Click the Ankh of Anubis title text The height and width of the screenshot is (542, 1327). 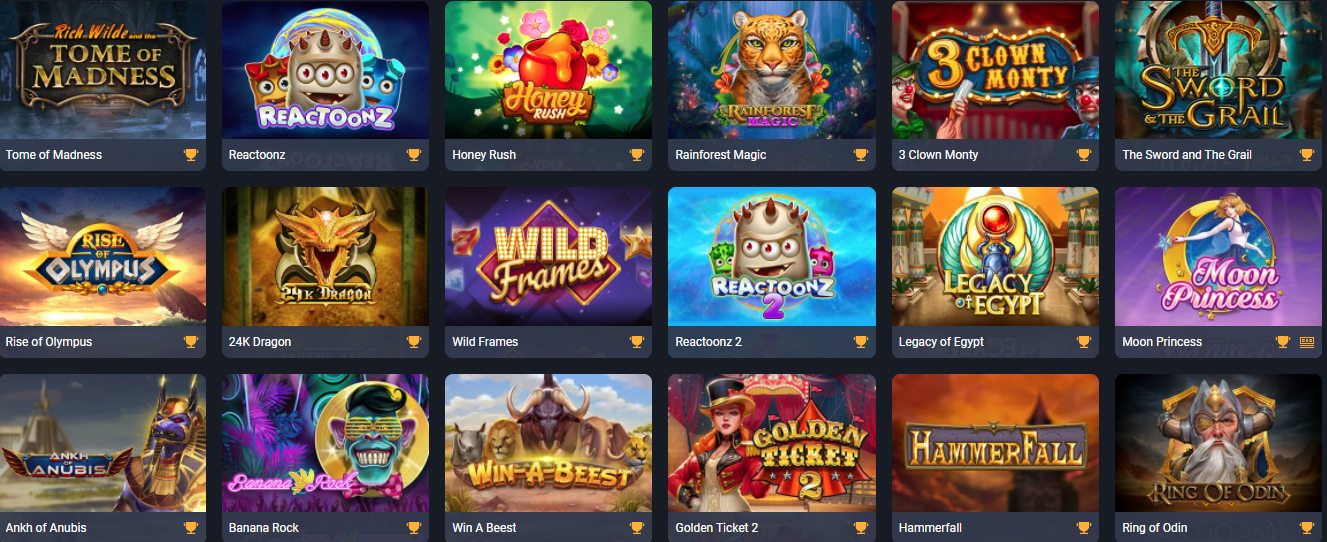coord(46,528)
